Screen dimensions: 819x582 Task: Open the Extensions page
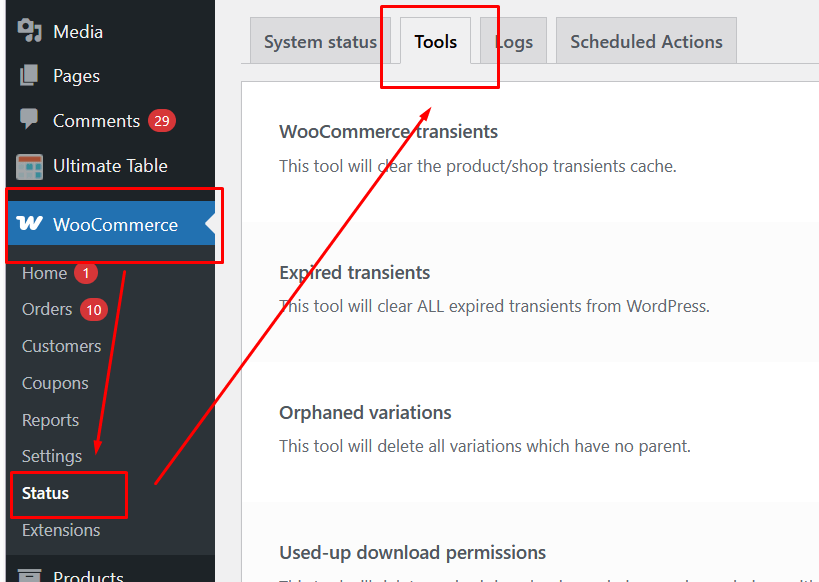click(61, 530)
